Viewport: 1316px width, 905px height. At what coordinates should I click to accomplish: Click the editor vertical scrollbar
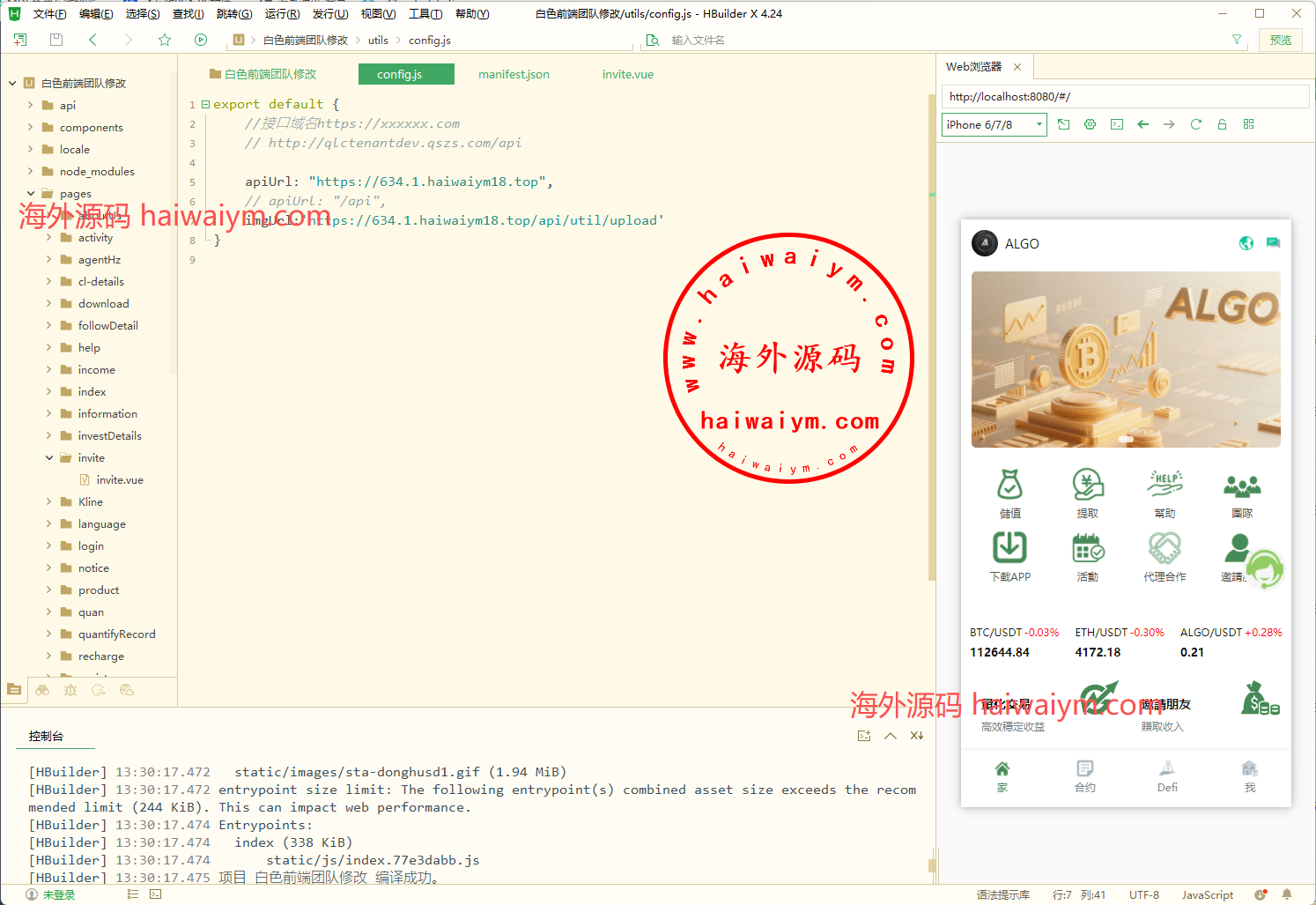(x=931, y=352)
